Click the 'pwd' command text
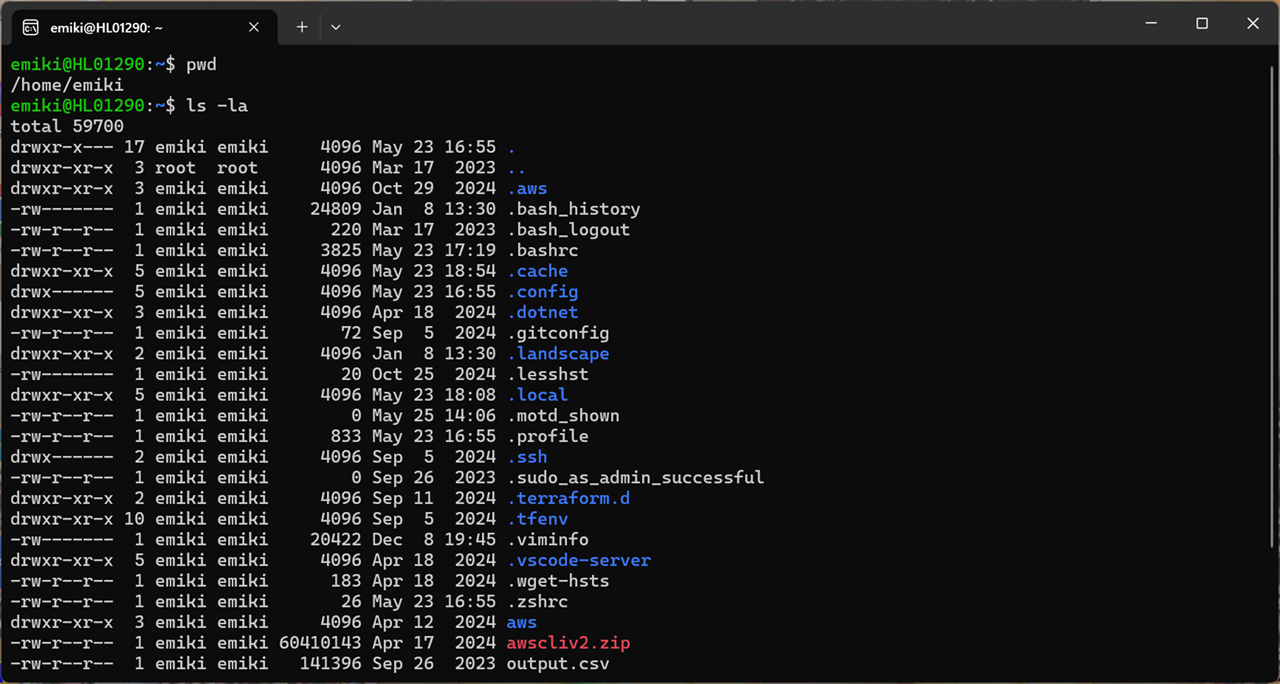The height and width of the screenshot is (684, 1280). tap(201, 65)
